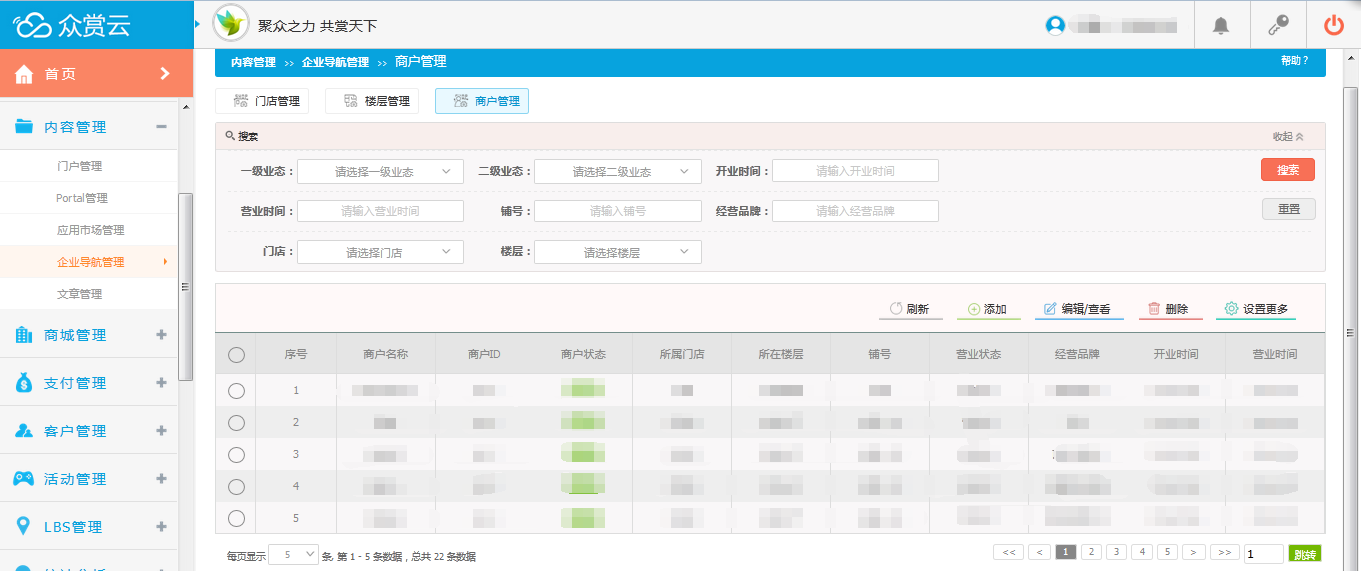
Task: Open 应用市场管理 in the sidebar
Action: pyautogui.click(x=91, y=230)
